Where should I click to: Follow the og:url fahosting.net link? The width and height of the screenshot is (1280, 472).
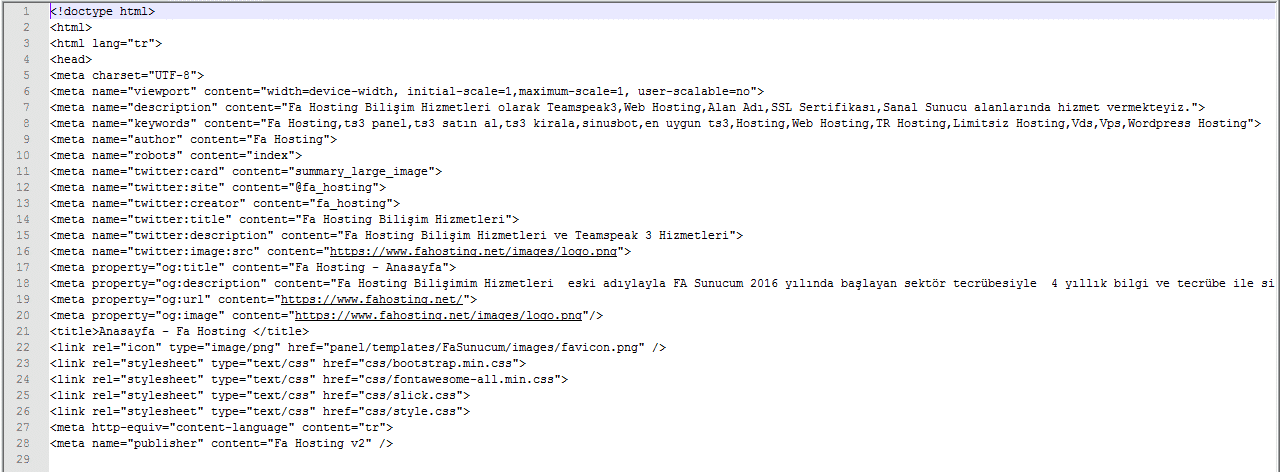372,299
